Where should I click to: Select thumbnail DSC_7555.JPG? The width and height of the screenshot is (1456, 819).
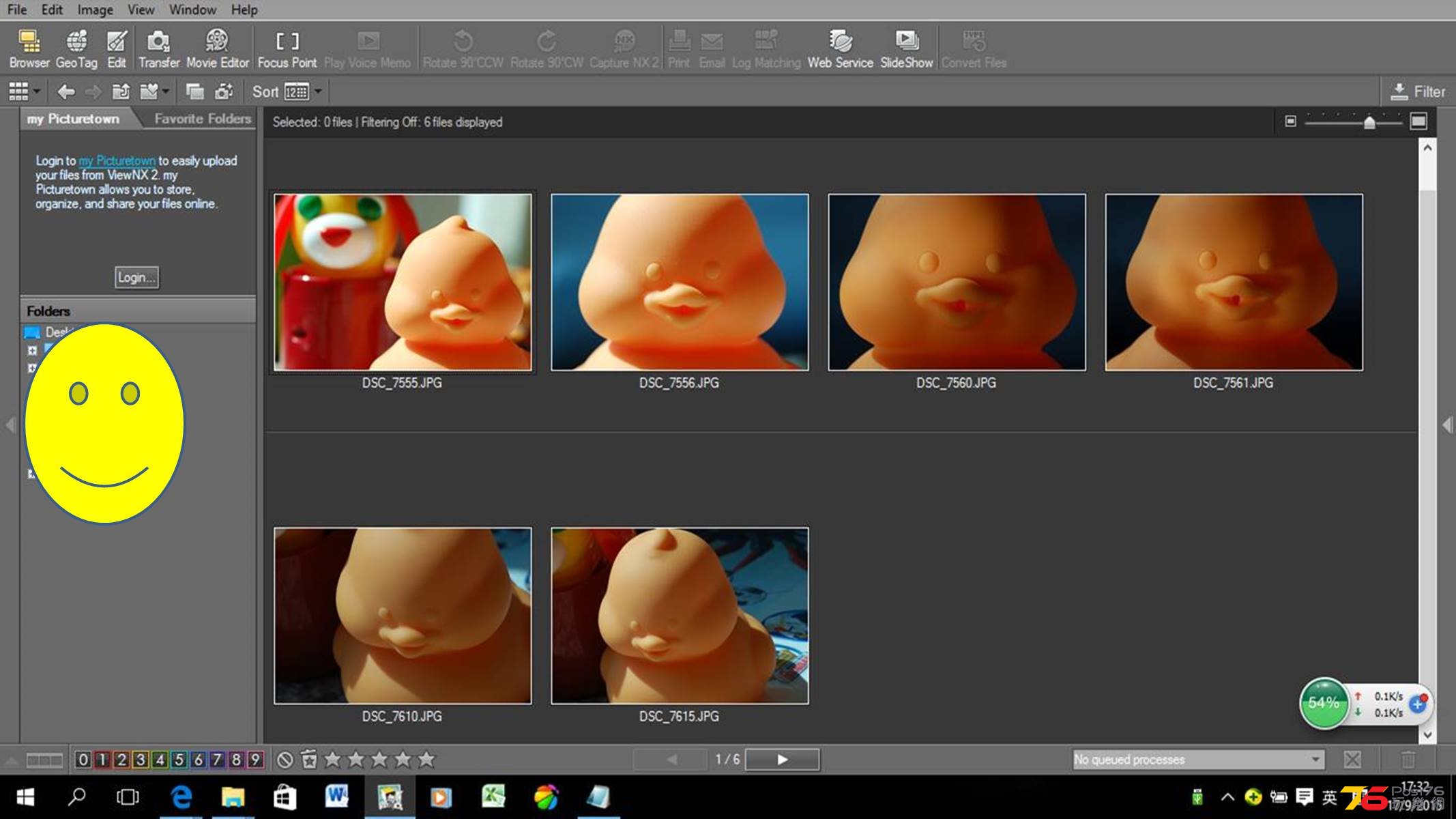pos(403,283)
